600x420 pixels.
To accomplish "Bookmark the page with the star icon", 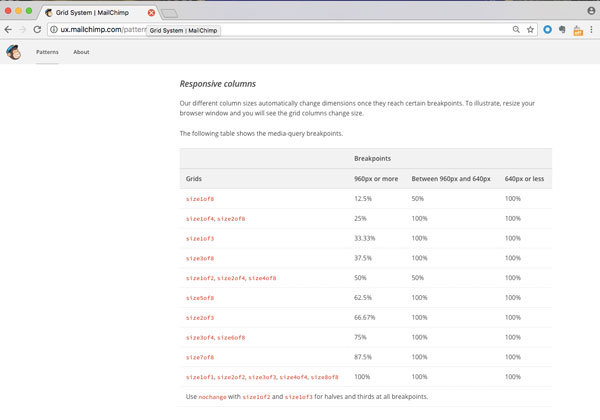I will tap(530, 29).
